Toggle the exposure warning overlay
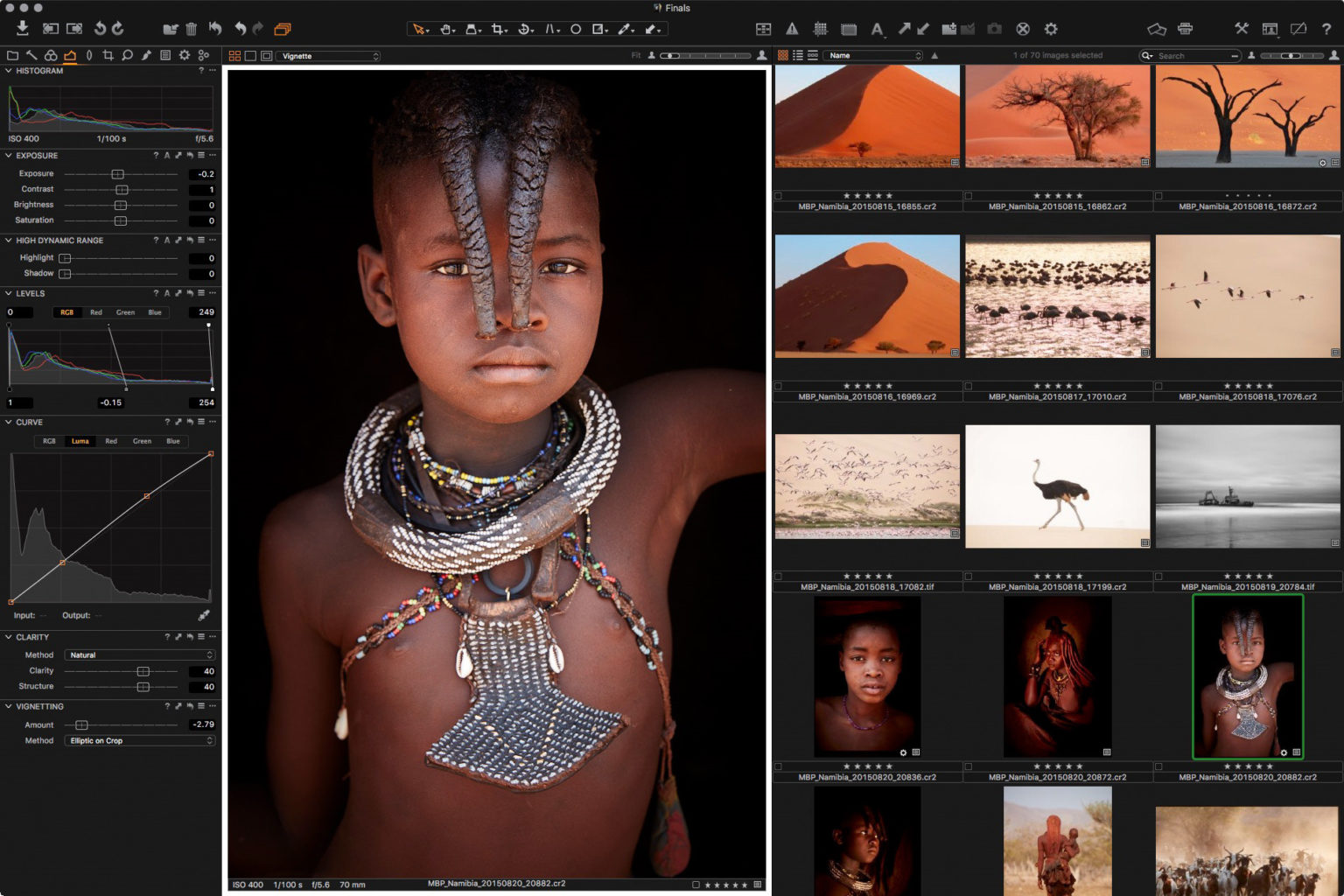Screen dimensions: 1344x896 pos(790,28)
